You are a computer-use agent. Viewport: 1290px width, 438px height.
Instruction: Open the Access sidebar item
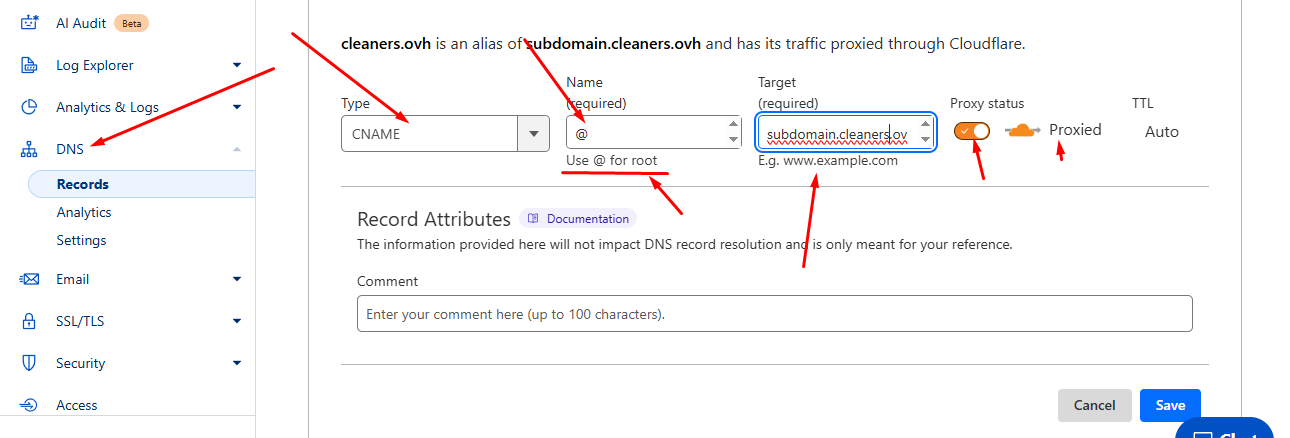pyautogui.click(x=77, y=405)
